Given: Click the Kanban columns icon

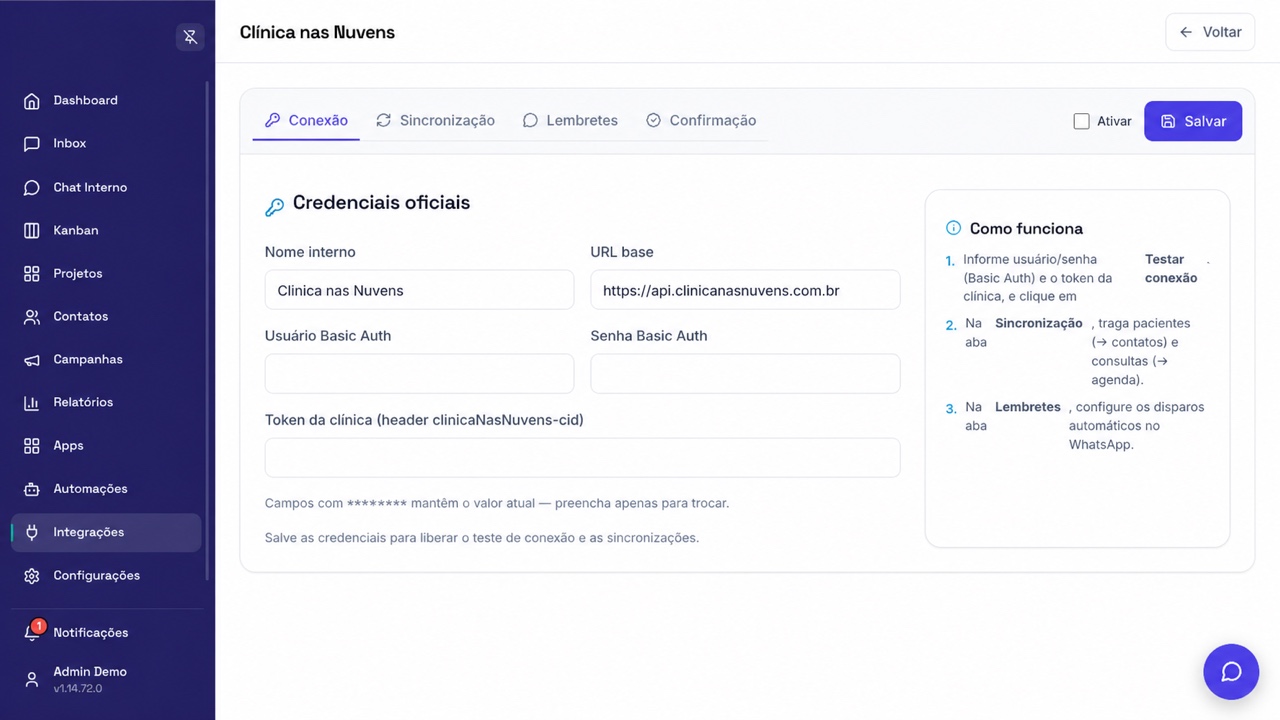Looking at the screenshot, I should (x=32, y=231).
